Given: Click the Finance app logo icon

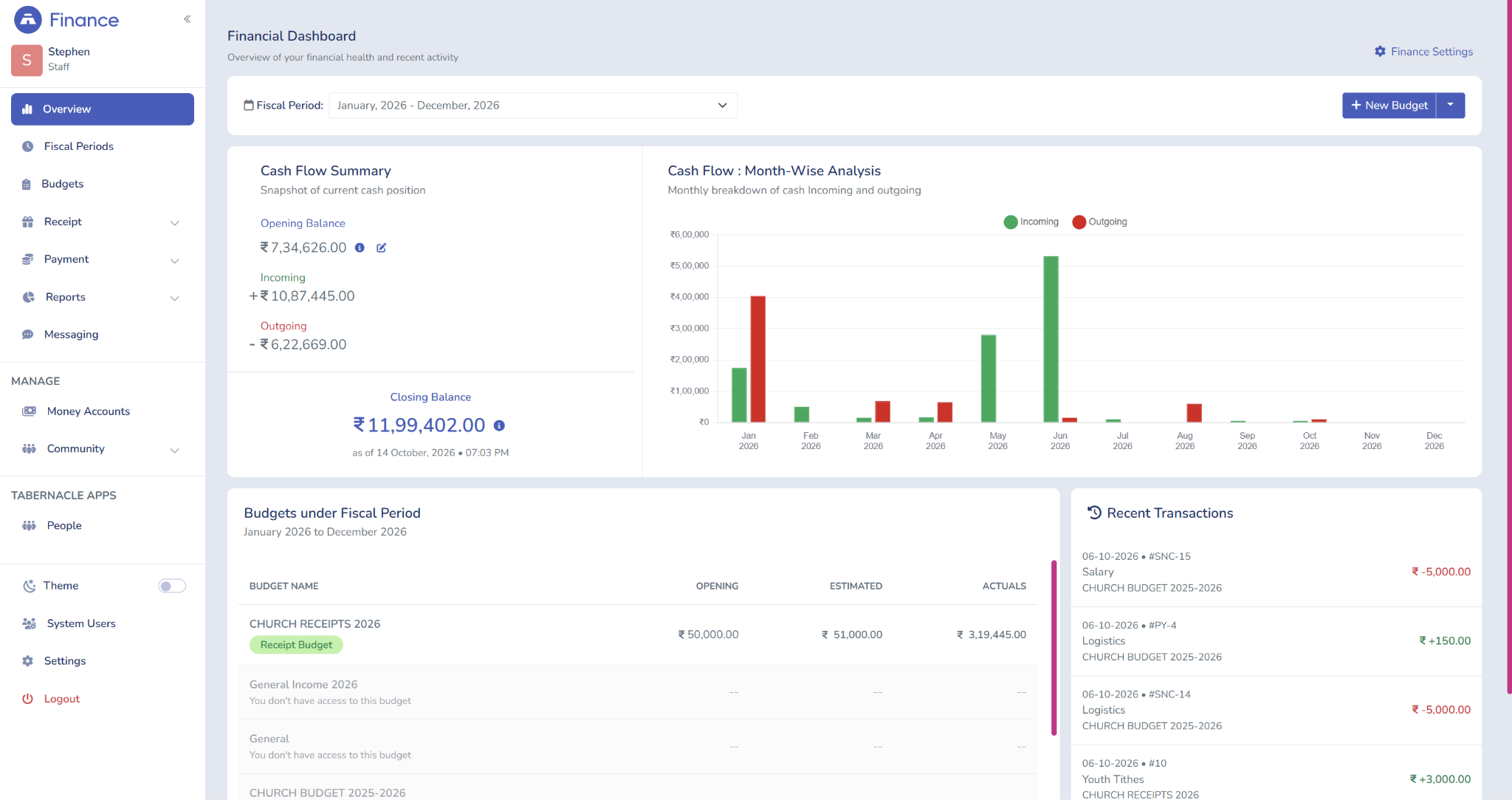Looking at the screenshot, I should [28, 20].
